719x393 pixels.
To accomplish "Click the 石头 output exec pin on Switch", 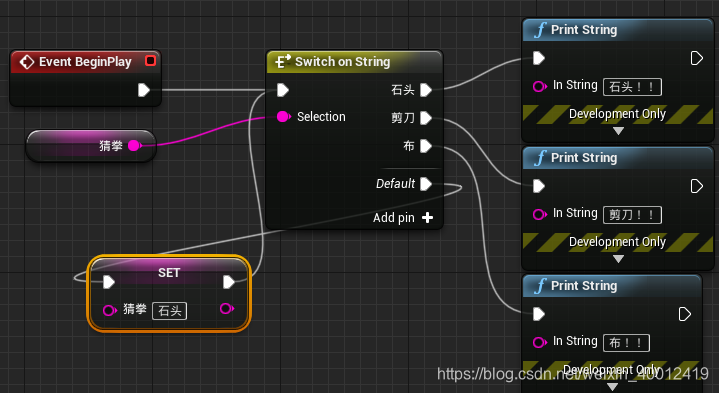I will pyautogui.click(x=426, y=90).
